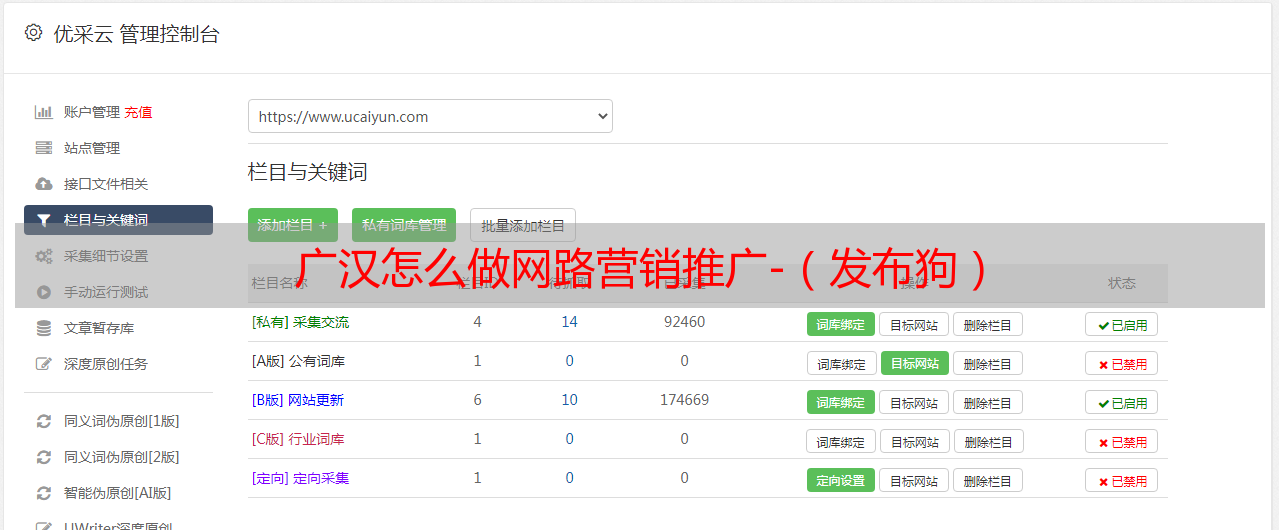Click 定向设置 for [定向] 定向采集

pyautogui.click(x=841, y=480)
